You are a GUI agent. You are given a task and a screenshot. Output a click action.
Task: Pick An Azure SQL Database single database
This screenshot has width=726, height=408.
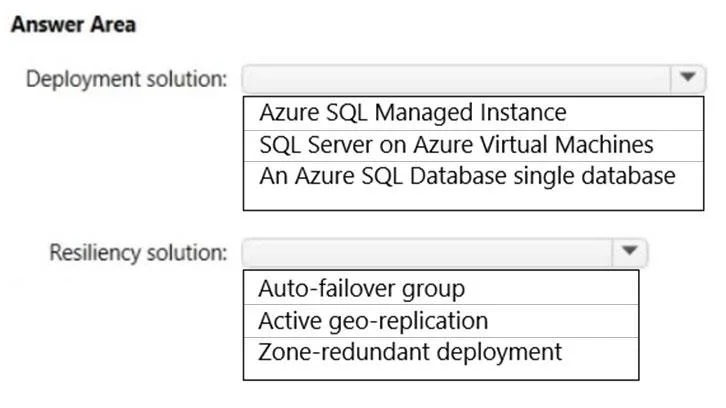pyautogui.click(x=473, y=177)
